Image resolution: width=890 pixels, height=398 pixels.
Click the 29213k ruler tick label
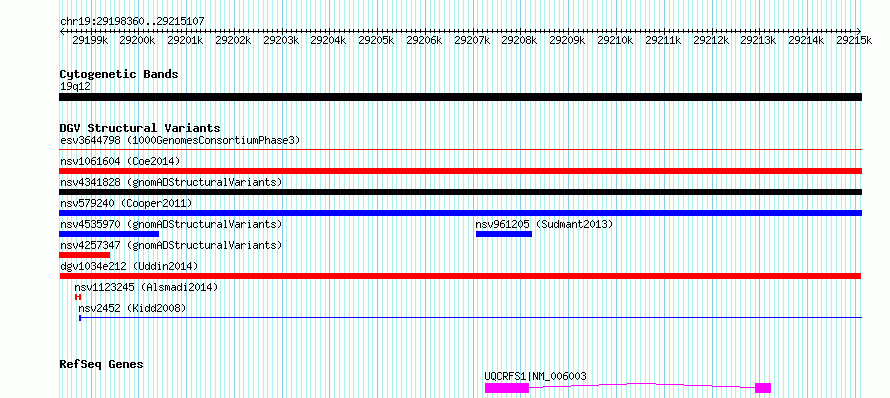pos(759,40)
